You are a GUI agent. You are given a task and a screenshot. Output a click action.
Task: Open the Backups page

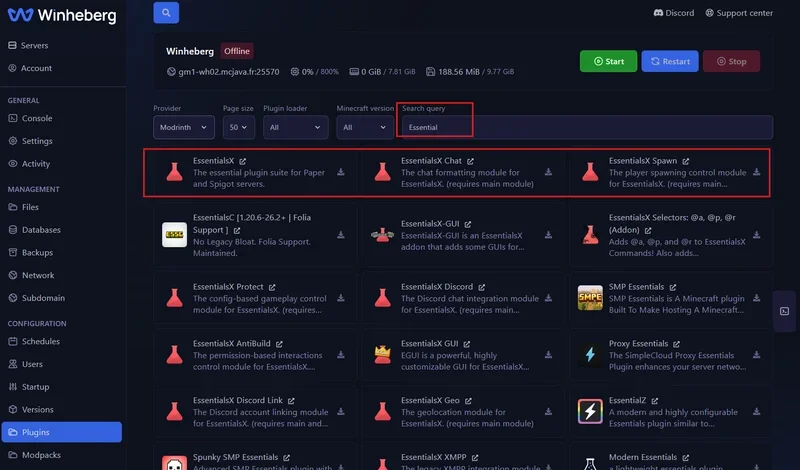tap(31, 253)
